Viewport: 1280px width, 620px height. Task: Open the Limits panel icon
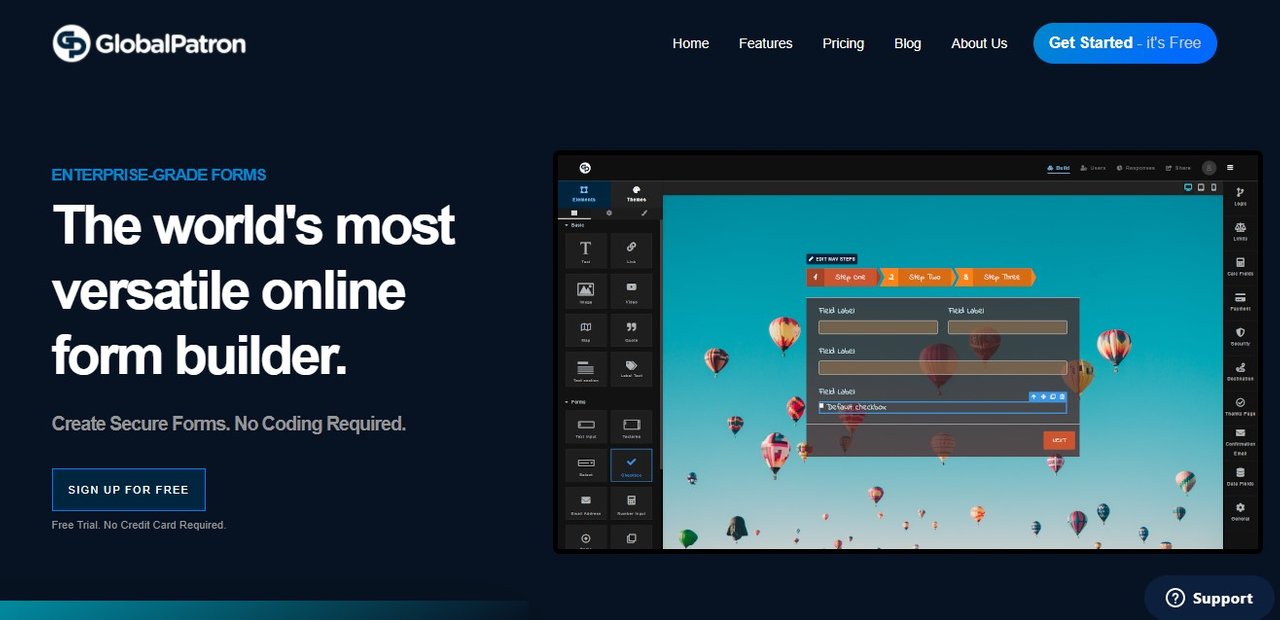(1240, 231)
